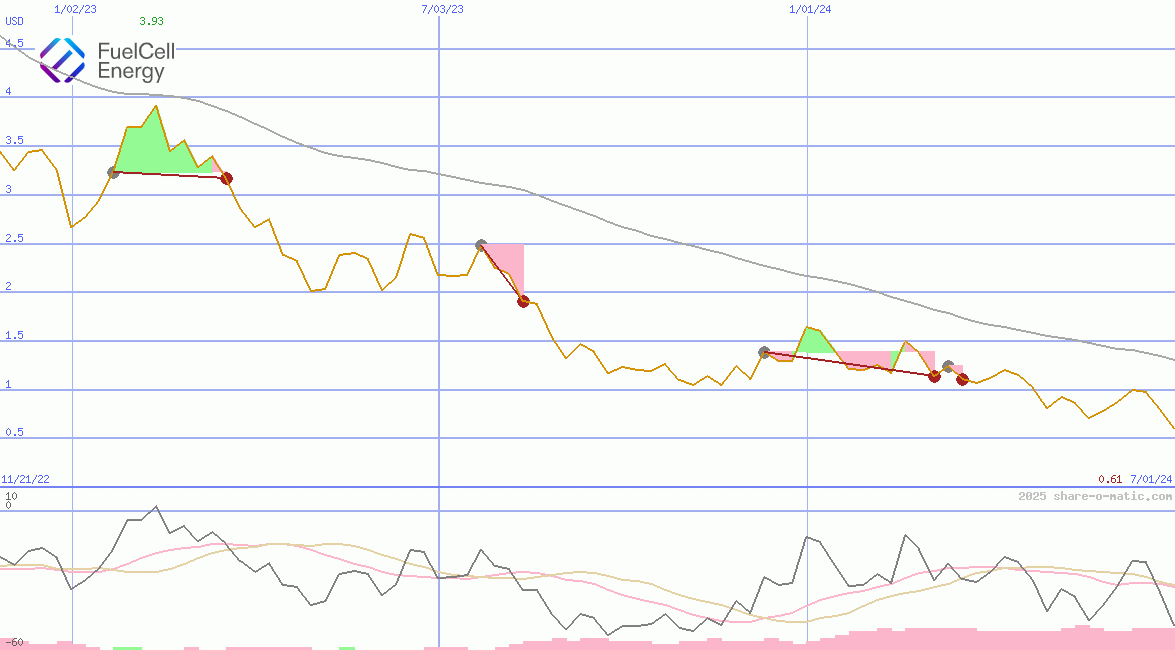Screen dimensions: 1175x650
Task: Click the red 0.61 last price label
Action: coord(1109,479)
